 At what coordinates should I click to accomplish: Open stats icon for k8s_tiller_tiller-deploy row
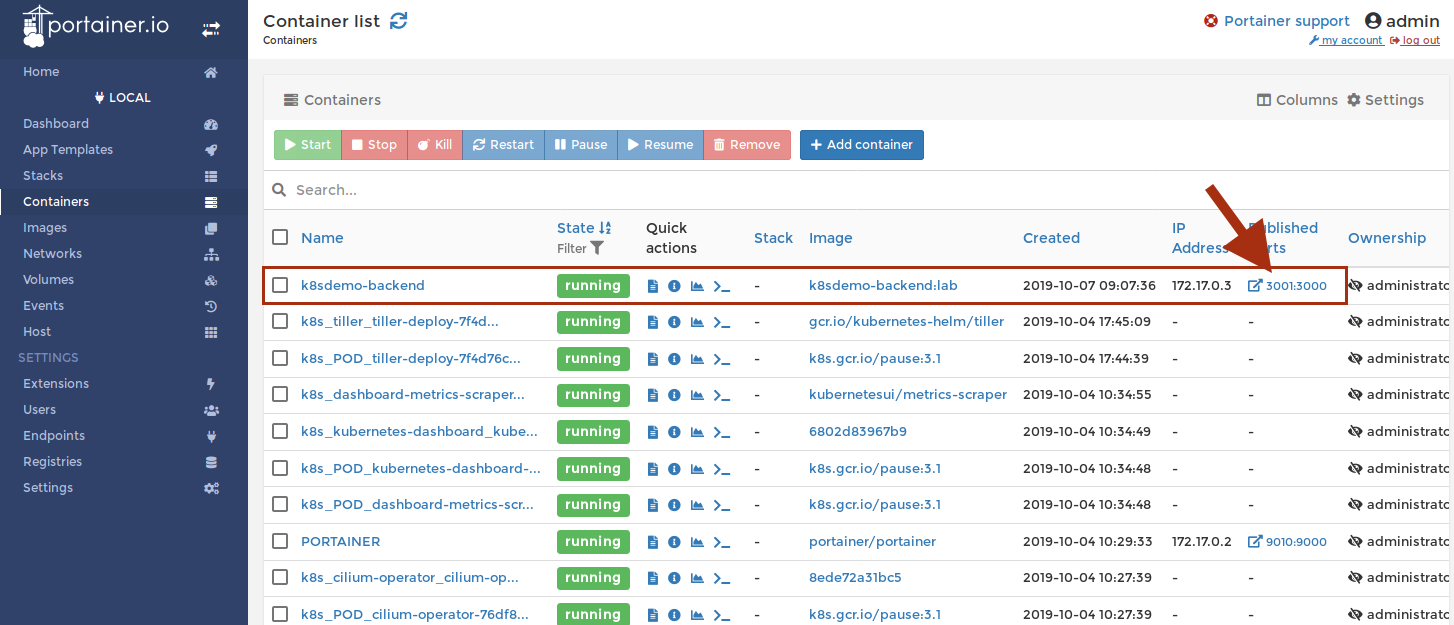click(697, 322)
